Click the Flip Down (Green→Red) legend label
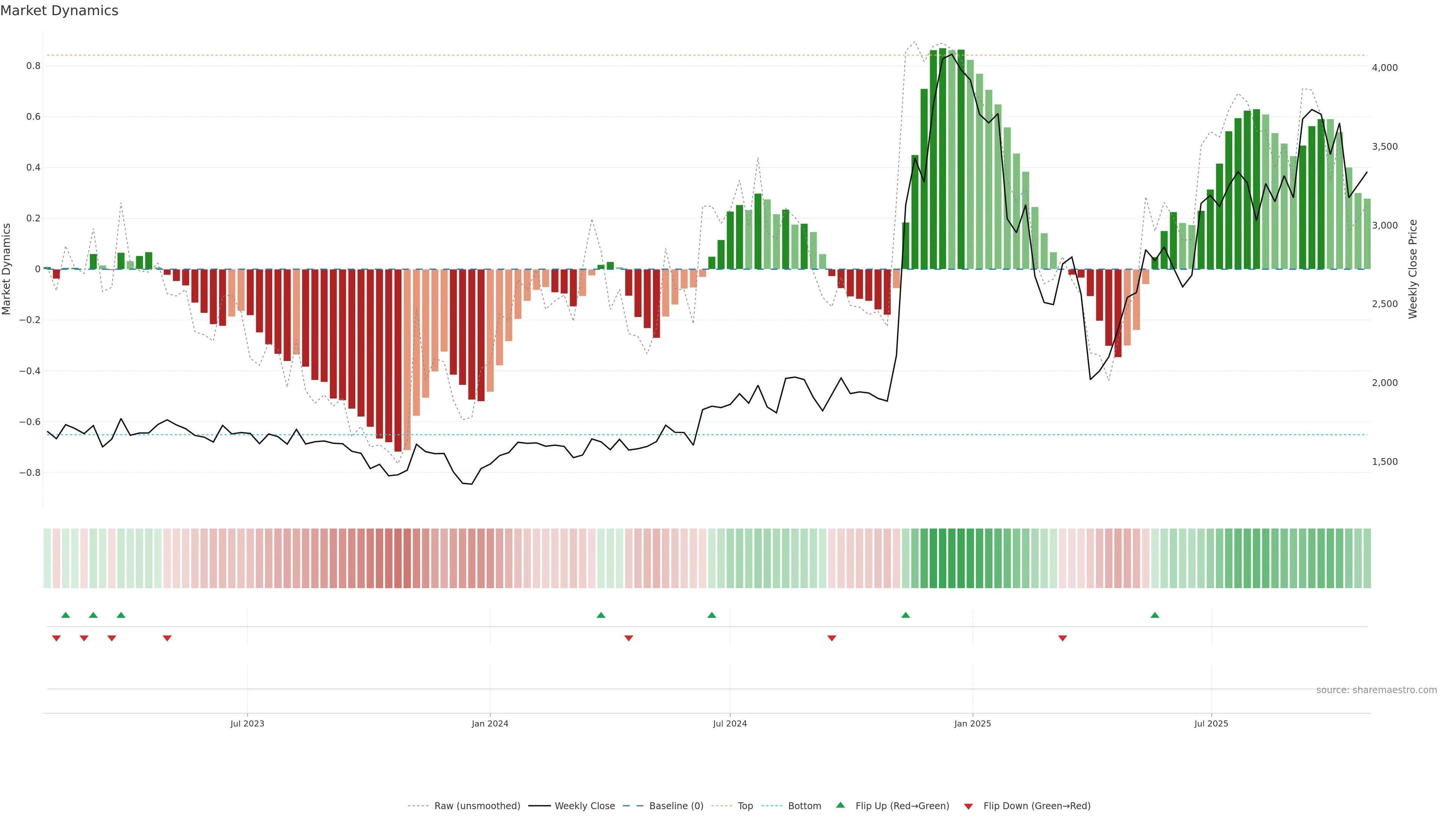 [x=1037, y=806]
